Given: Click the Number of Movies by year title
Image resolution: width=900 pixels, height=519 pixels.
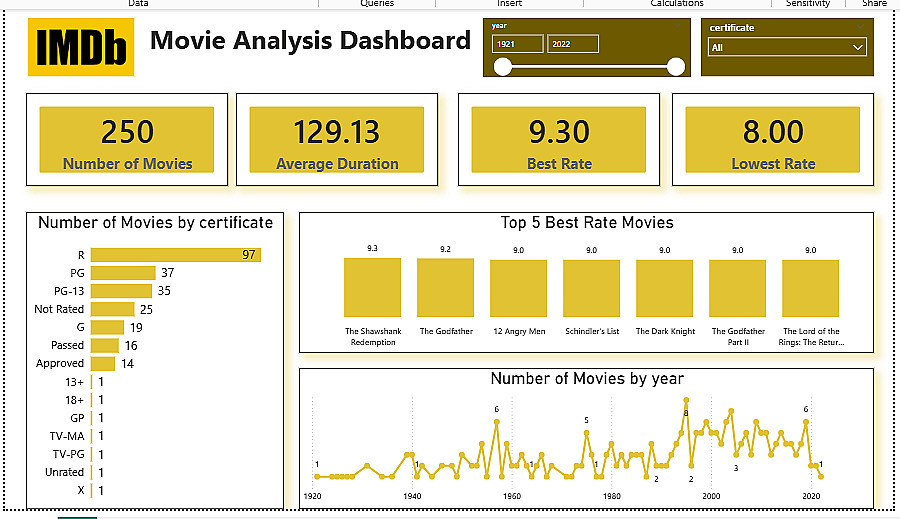Looking at the screenshot, I should 587,379.
